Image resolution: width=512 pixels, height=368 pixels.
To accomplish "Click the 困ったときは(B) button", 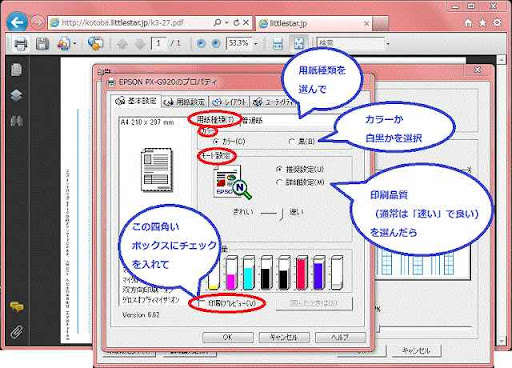I will pyautogui.click(x=314, y=303).
